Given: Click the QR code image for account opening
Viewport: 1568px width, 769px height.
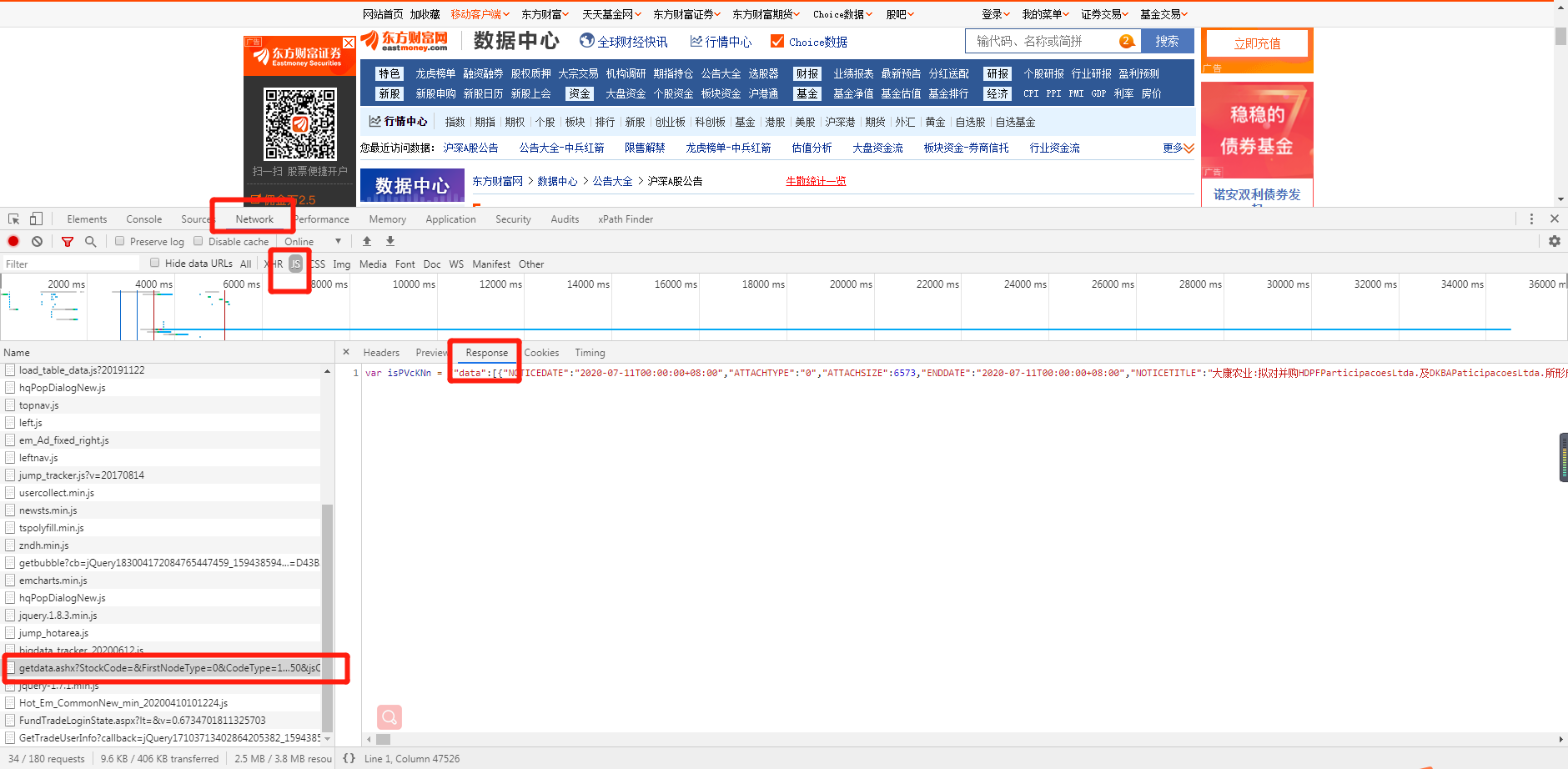Looking at the screenshot, I should [300, 124].
